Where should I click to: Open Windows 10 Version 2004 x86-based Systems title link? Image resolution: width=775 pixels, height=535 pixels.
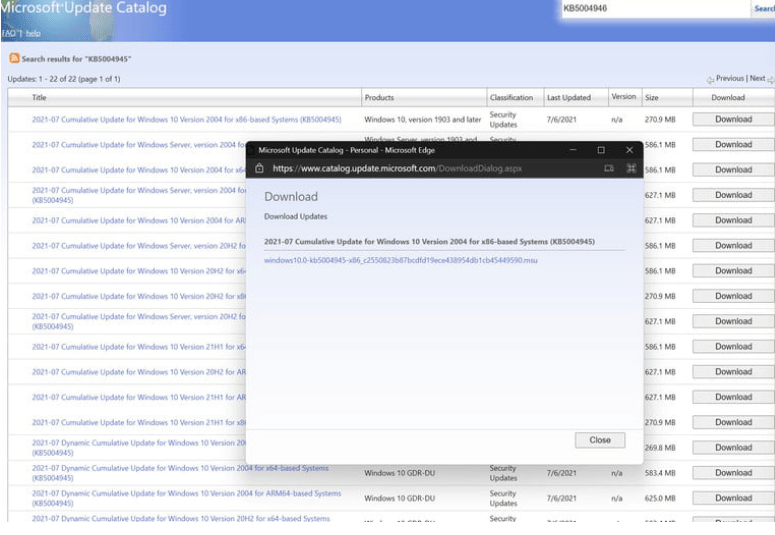pos(186,119)
